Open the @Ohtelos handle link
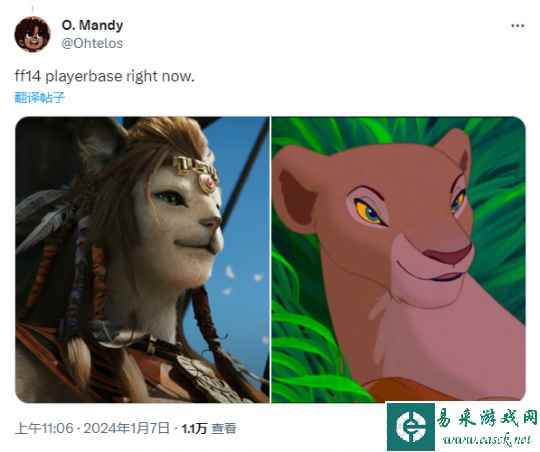540x452 pixels. click(x=92, y=43)
